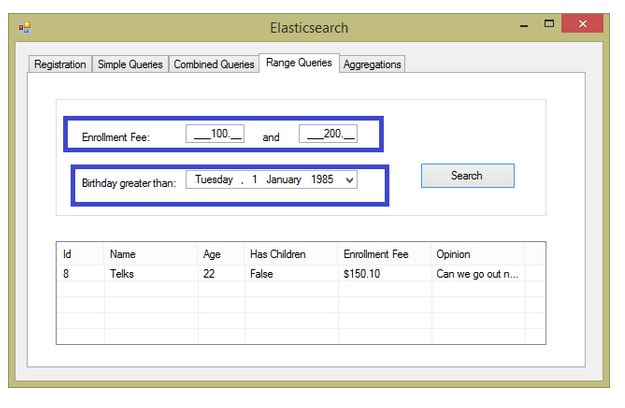Select the result row named Telks
This screenshot has height=408, width=625.
(x=301, y=274)
